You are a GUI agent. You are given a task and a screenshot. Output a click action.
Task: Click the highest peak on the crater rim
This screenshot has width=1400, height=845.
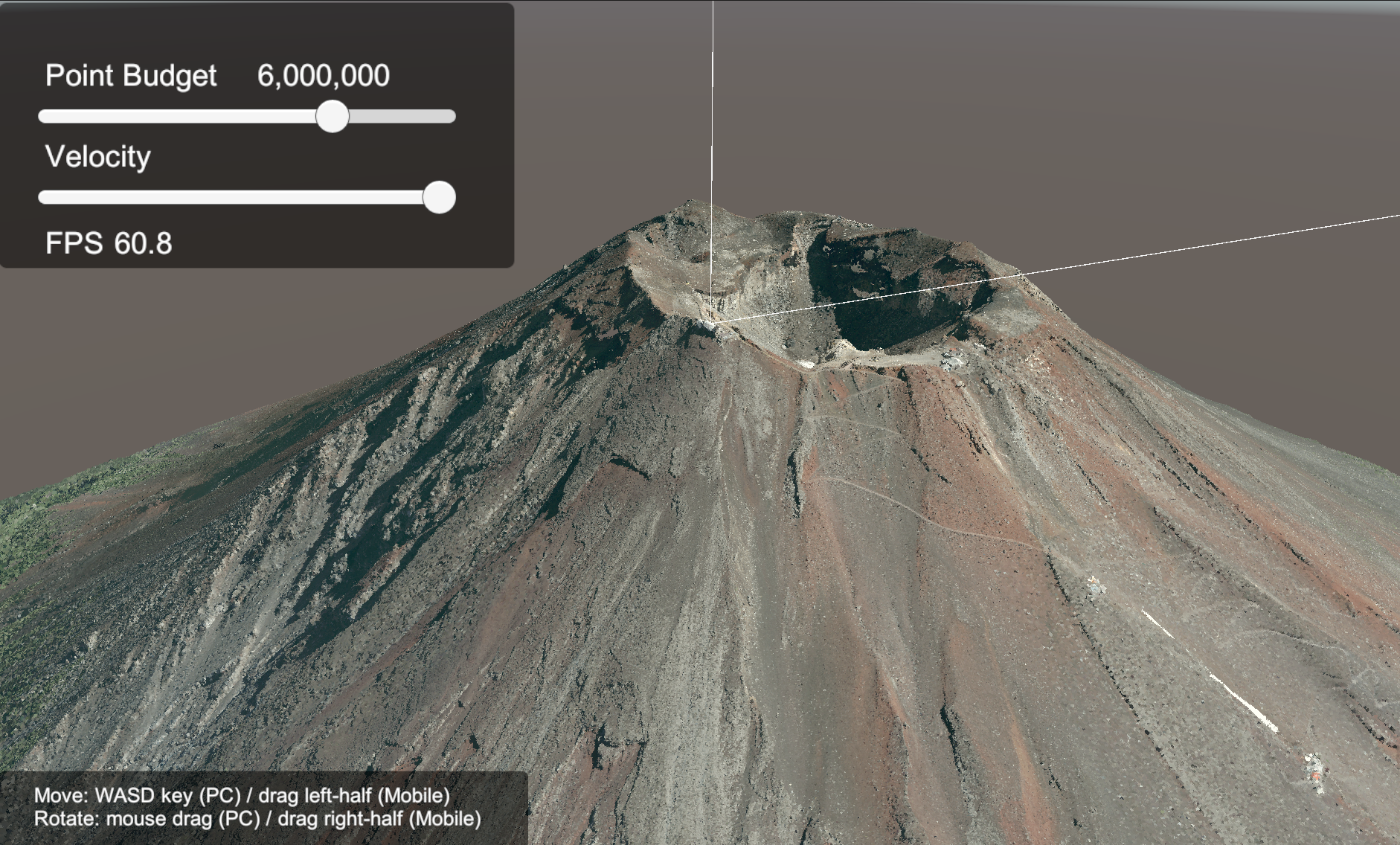pos(690,202)
